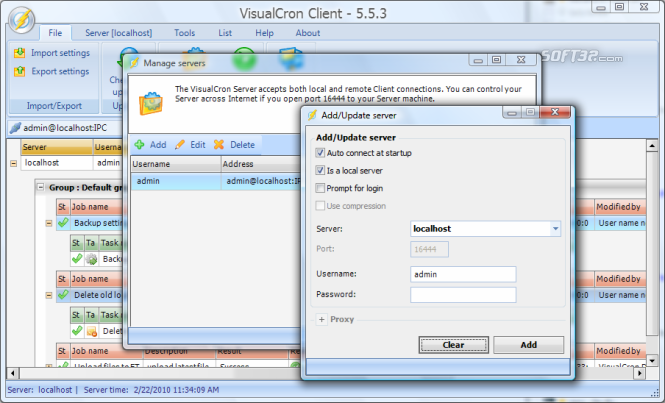
Task: Click the green checkmark status of Delete old logs job
Action: pyautogui.click(x=63, y=295)
